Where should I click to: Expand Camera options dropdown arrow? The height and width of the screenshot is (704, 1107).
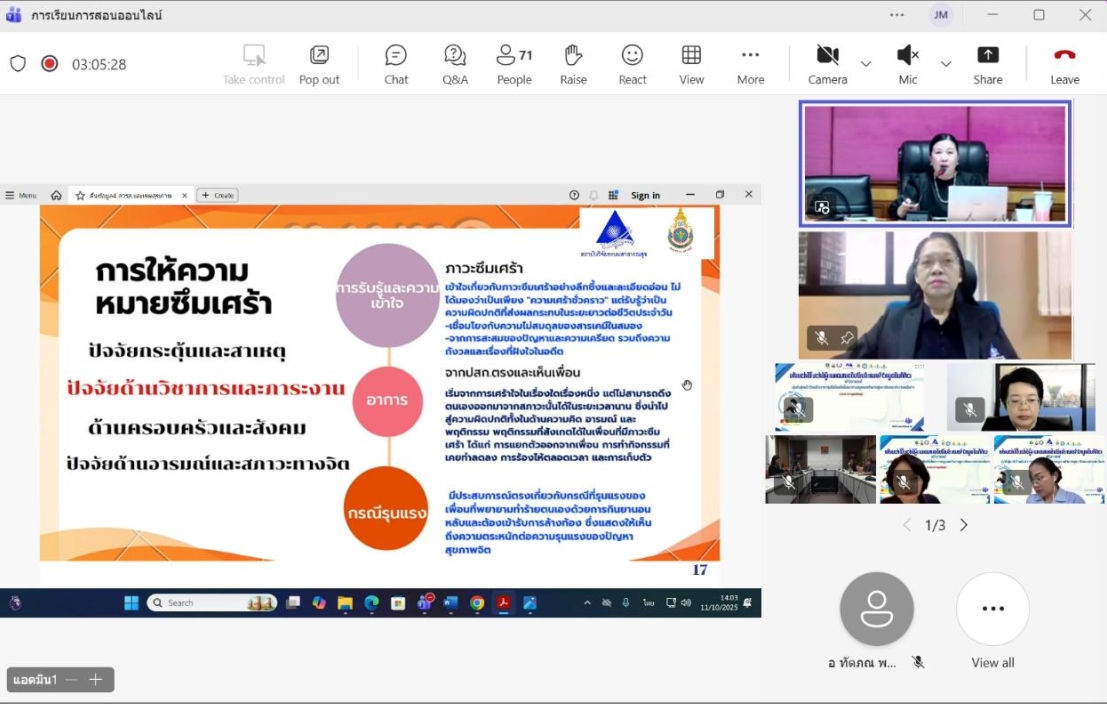[x=866, y=64]
